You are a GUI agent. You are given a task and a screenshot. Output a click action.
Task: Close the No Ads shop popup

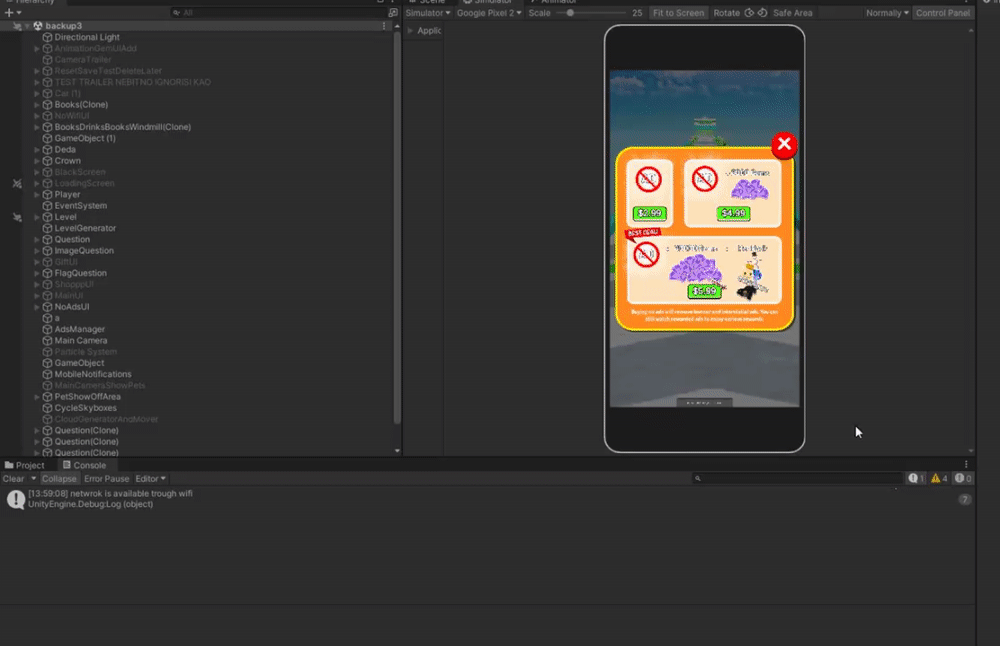(784, 145)
